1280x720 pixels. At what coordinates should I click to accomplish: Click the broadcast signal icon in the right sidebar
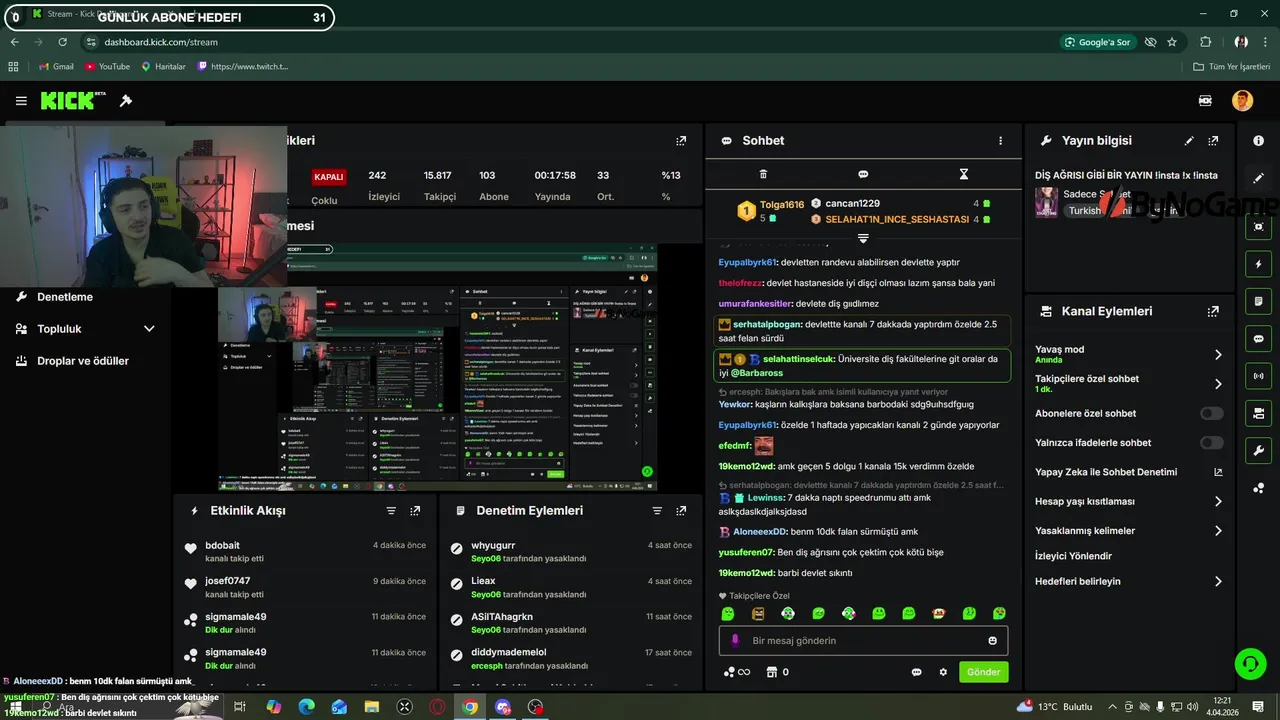pos(1258,376)
